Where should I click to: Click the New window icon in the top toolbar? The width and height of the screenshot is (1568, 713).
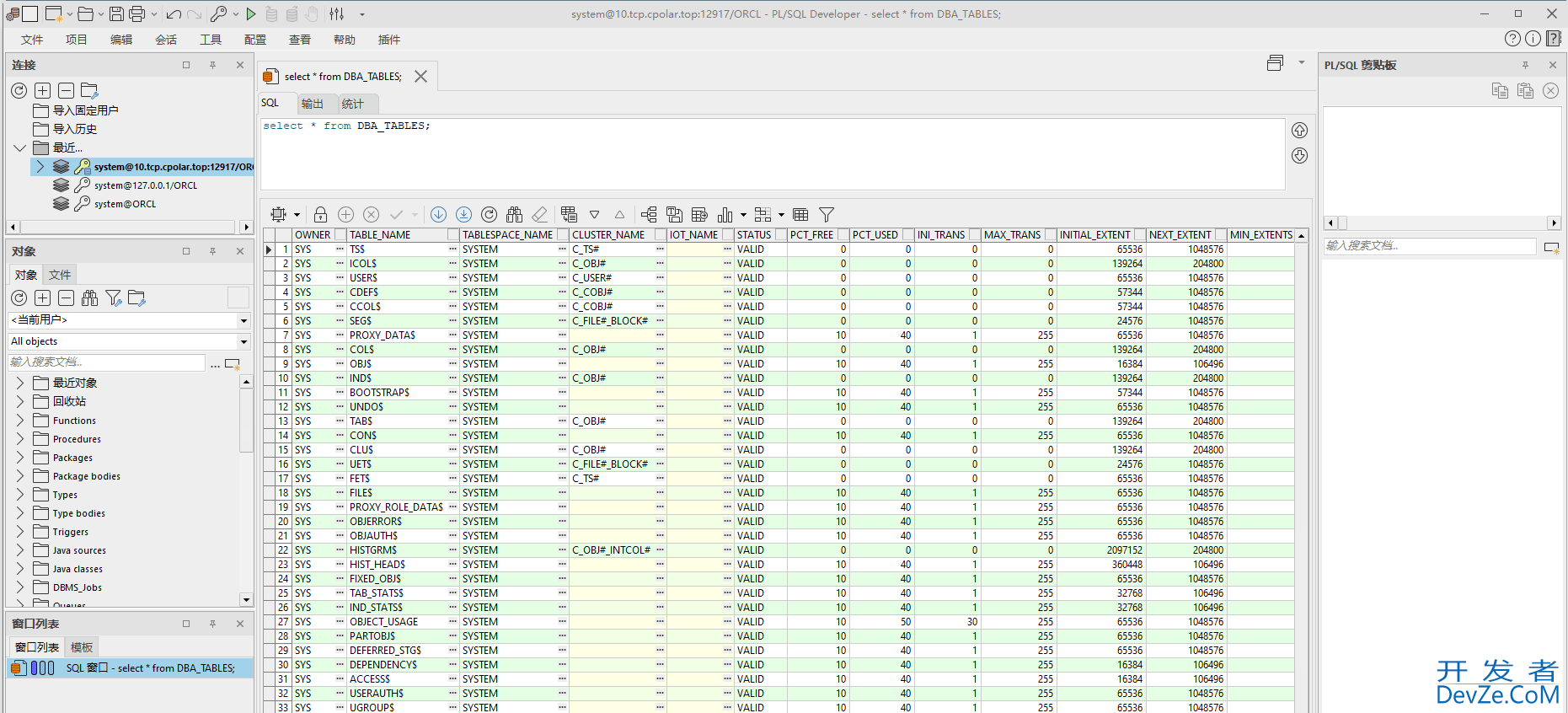(x=53, y=13)
